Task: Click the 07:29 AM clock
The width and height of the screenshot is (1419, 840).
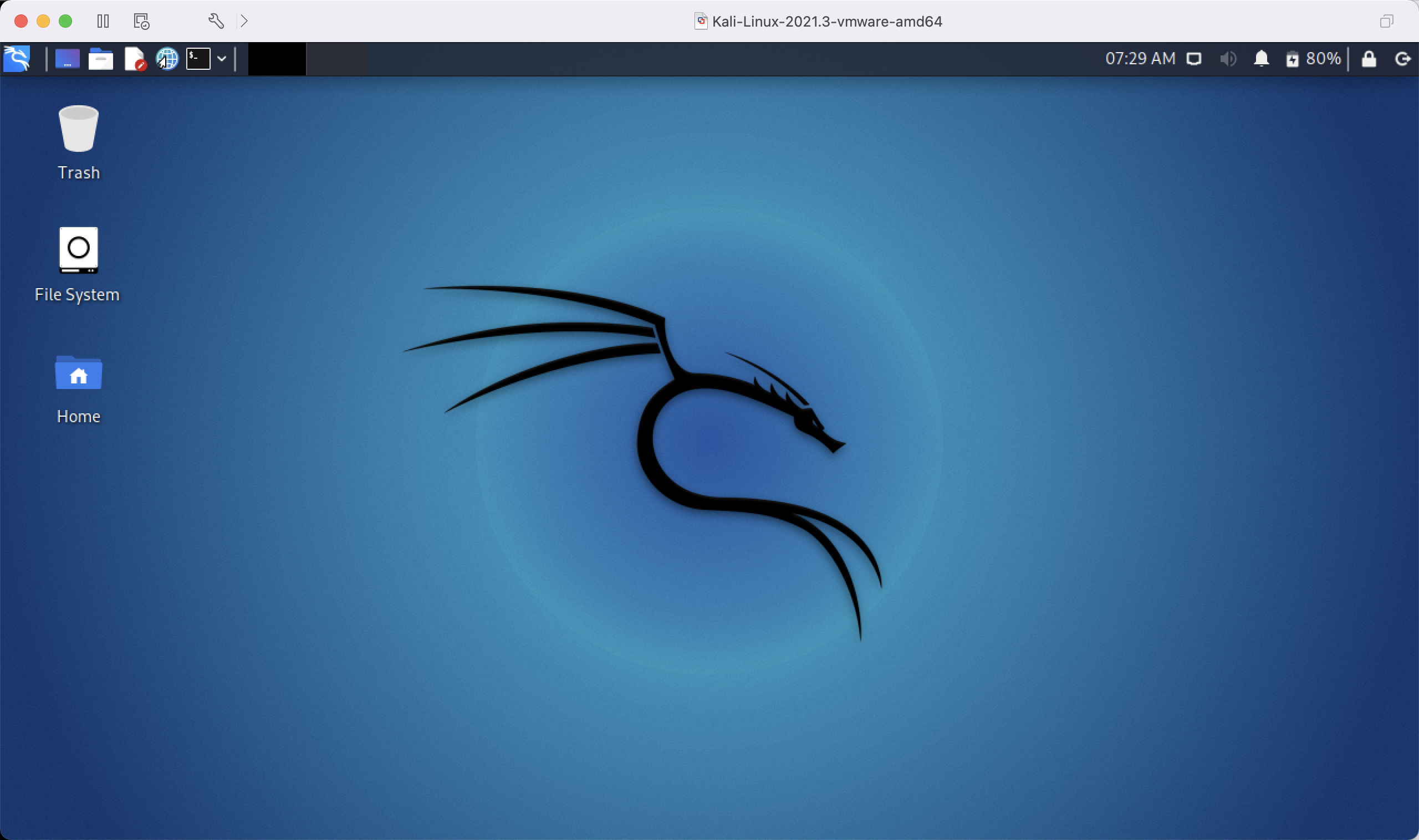Action: click(x=1140, y=58)
